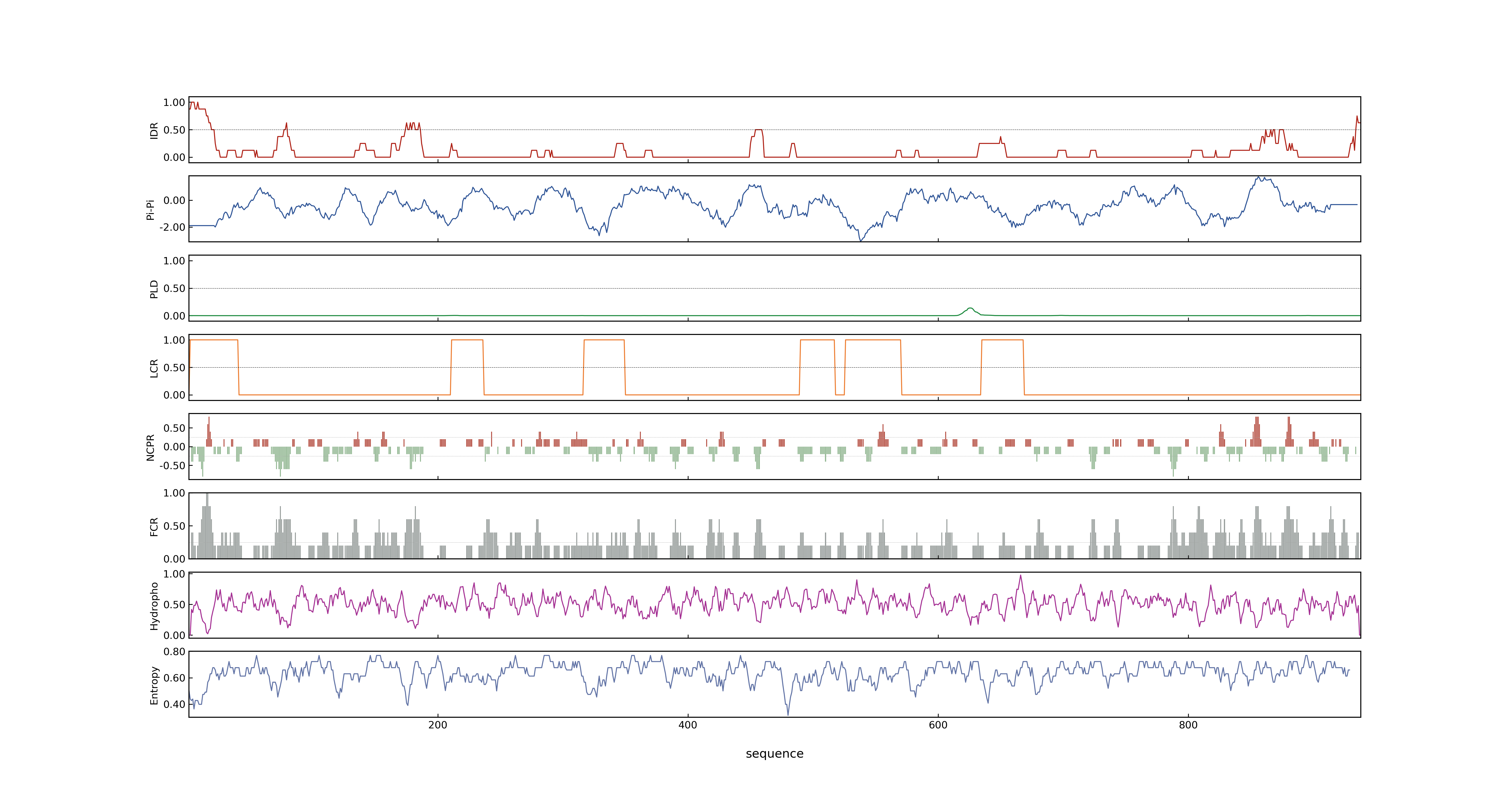Click the IDR y-axis label

(154, 130)
